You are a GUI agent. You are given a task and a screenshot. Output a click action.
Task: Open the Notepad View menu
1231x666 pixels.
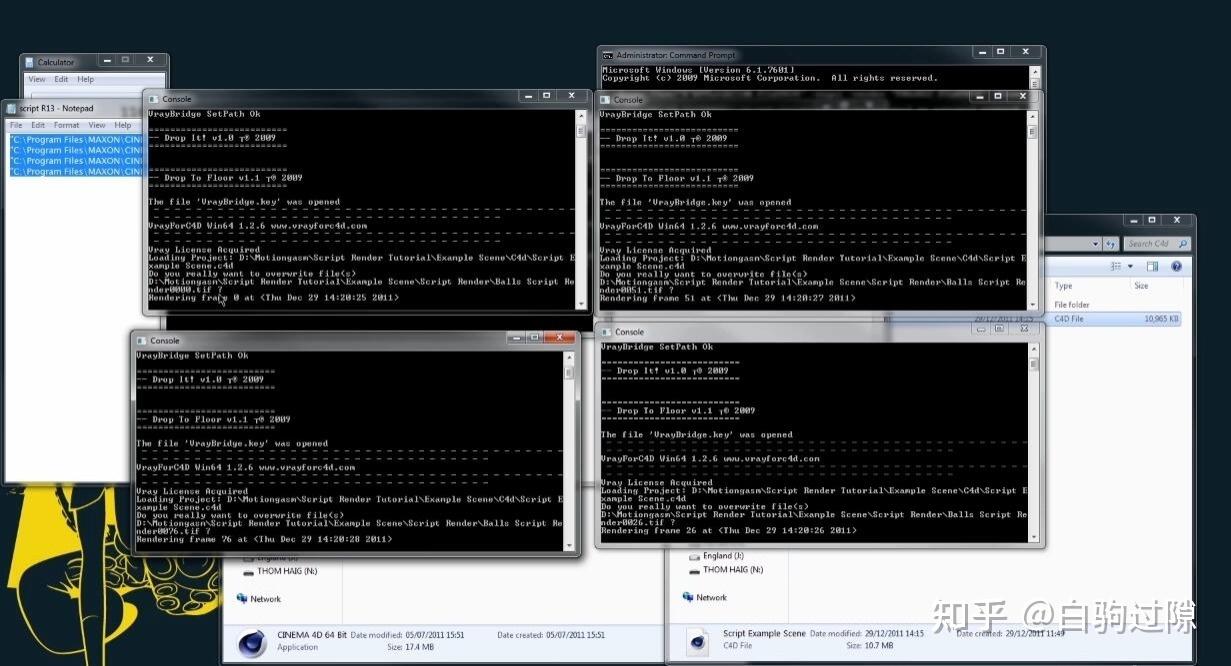tap(97, 125)
